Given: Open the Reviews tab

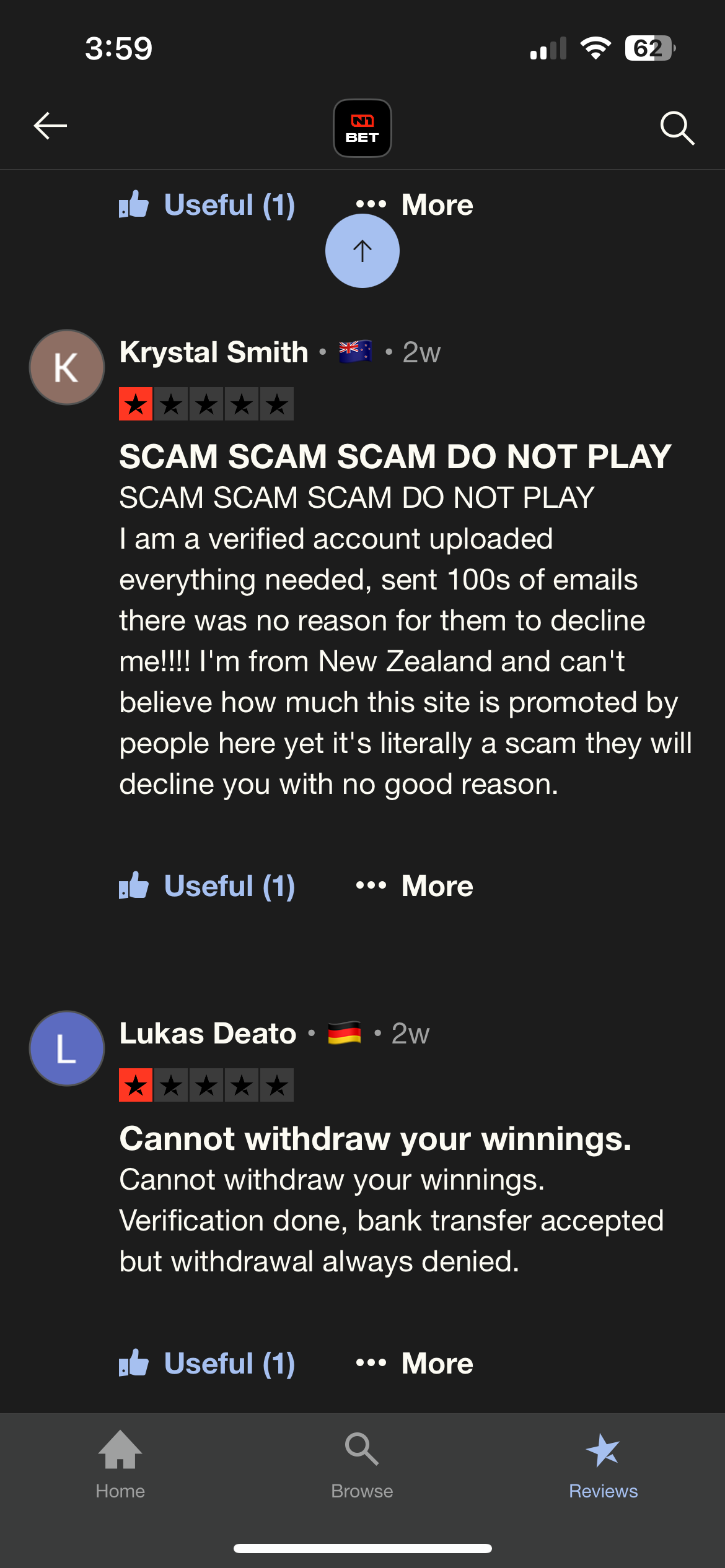Looking at the screenshot, I should click(x=603, y=1465).
